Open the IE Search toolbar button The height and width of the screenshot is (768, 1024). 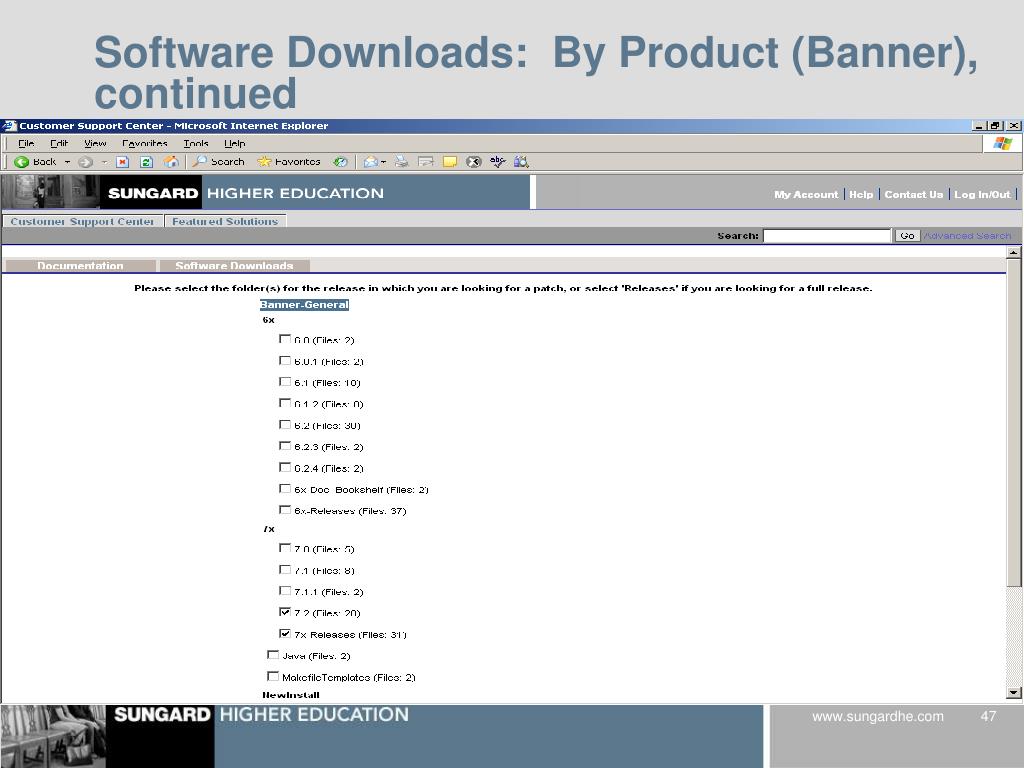tap(218, 161)
